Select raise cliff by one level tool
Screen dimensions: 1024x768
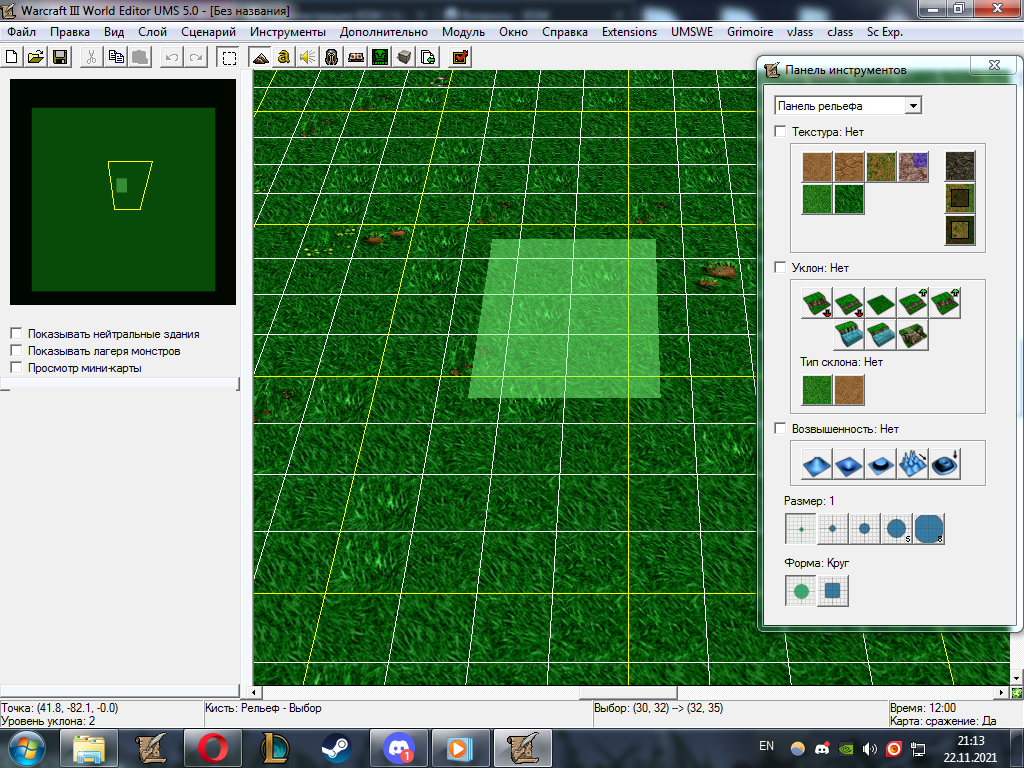[912, 303]
